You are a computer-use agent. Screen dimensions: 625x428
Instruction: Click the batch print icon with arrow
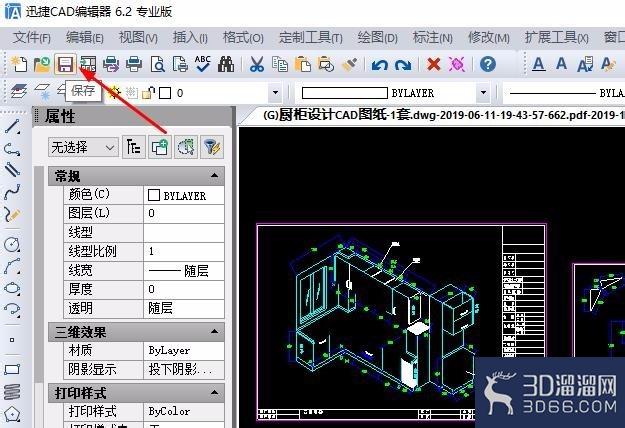111,64
